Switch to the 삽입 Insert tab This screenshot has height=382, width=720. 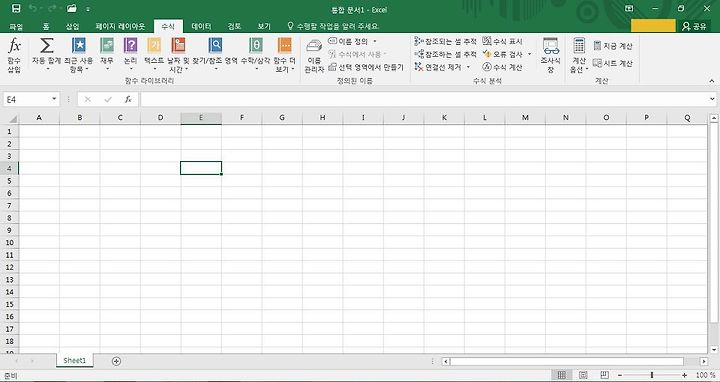pyautogui.click(x=73, y=26)
